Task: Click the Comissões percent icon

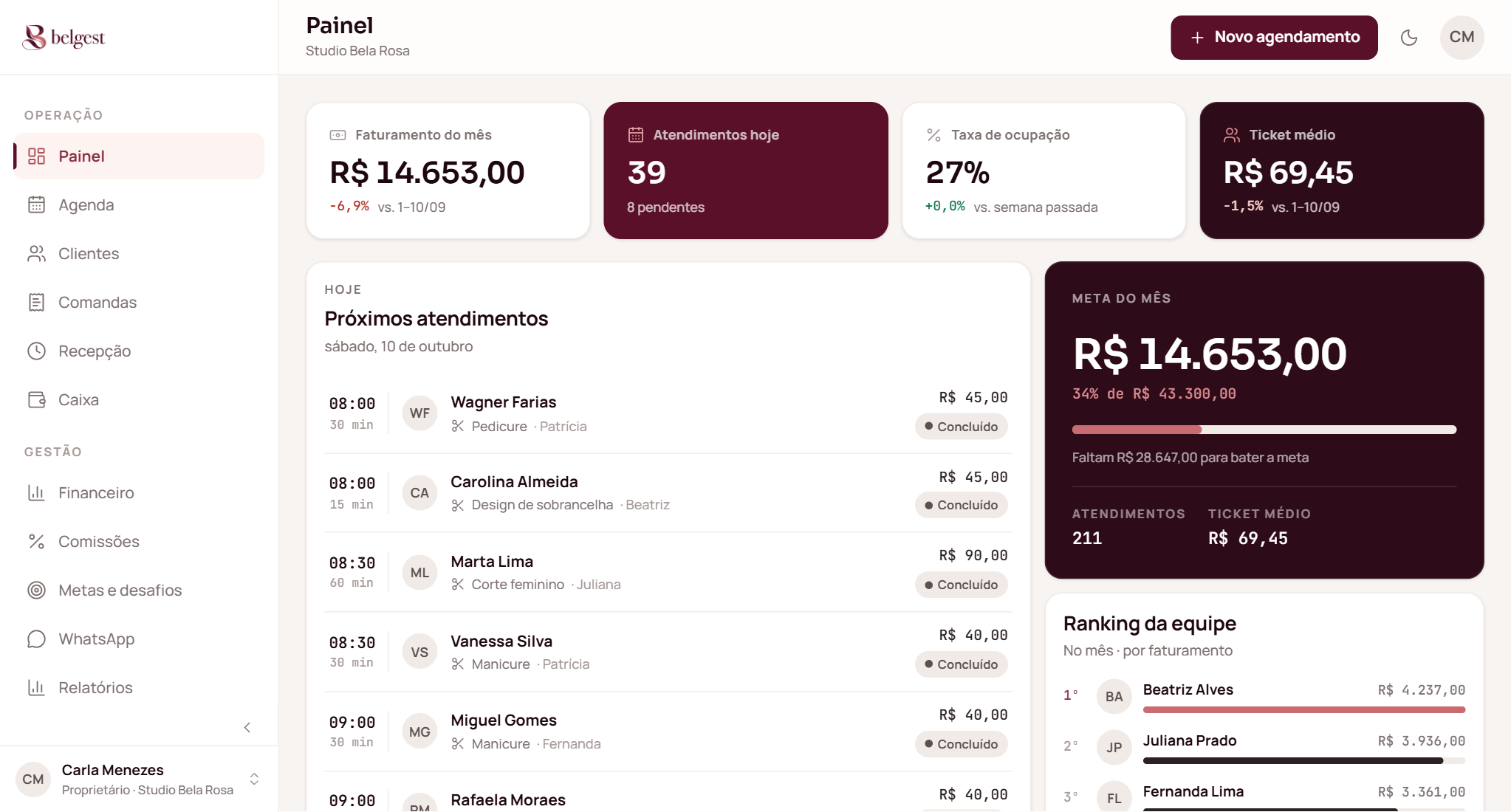Action: pyautogui.click(x=36, y=541)
